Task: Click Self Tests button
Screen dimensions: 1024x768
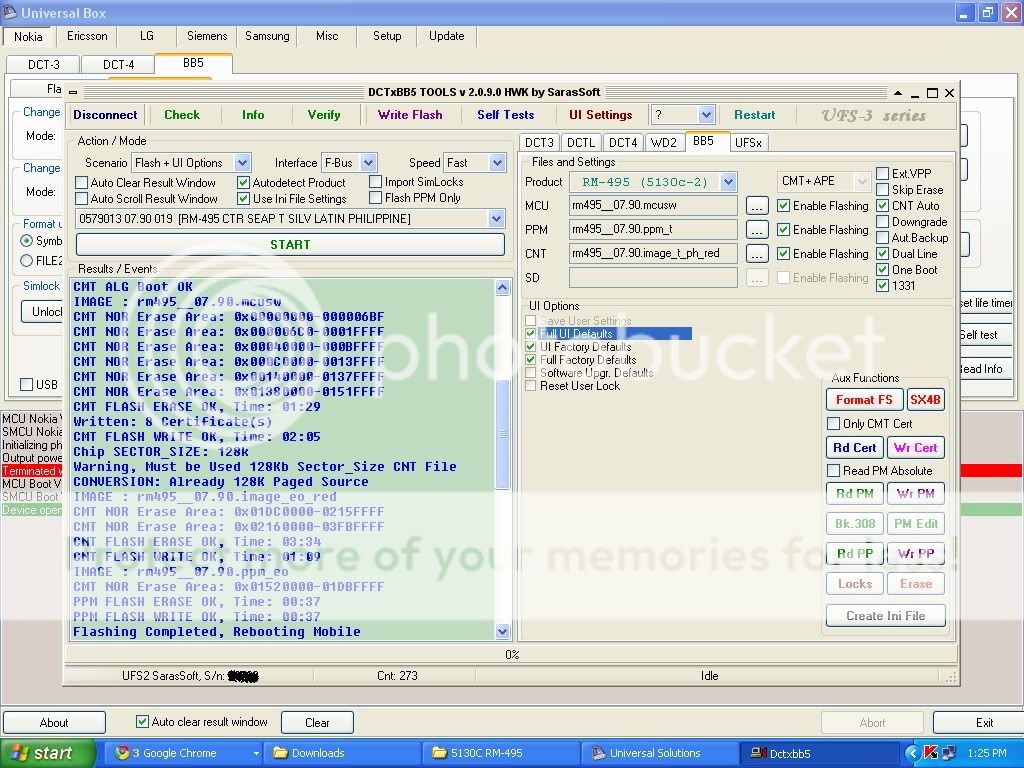Action: point(505,115)
